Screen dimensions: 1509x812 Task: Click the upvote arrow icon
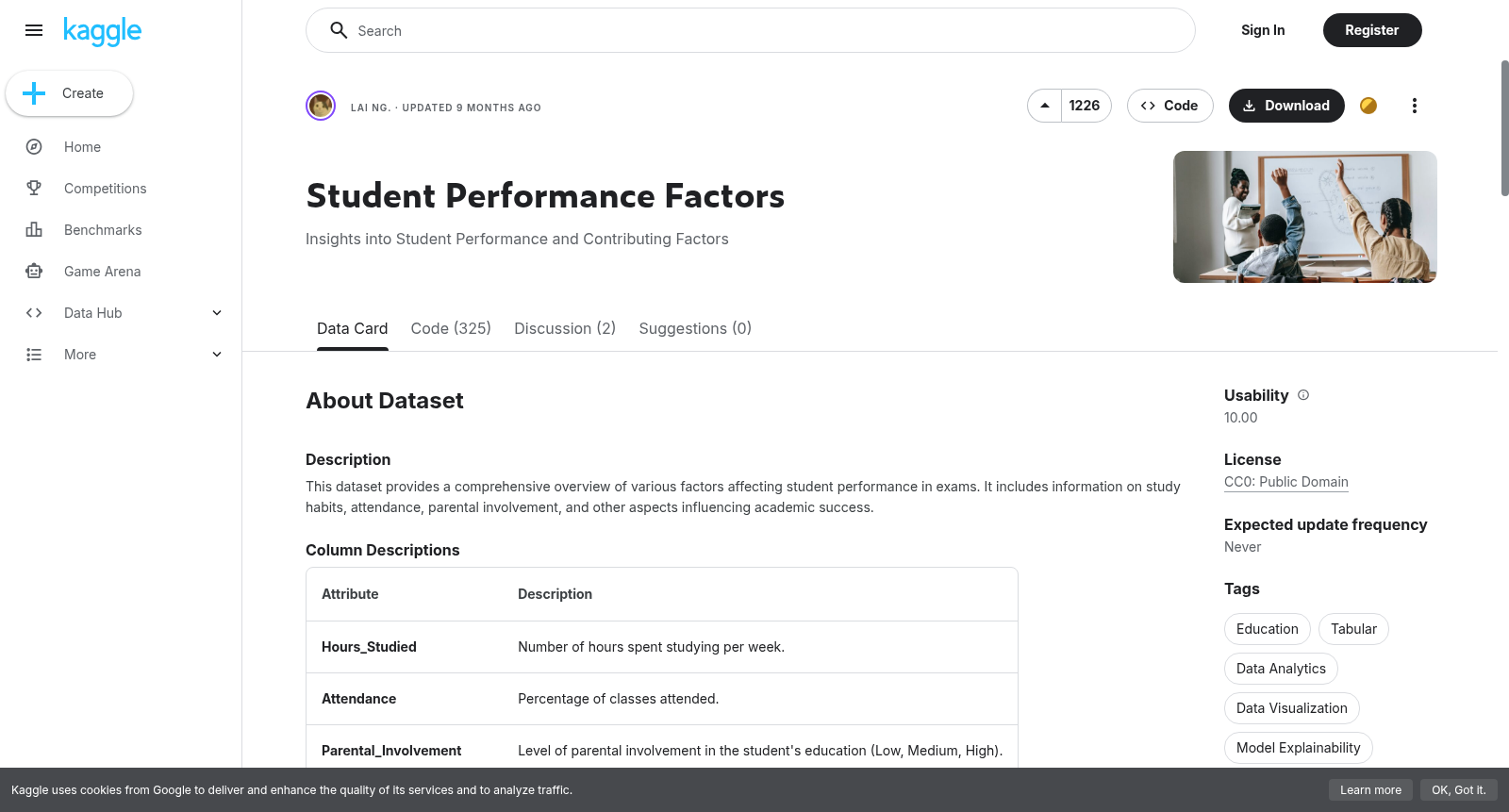tap(1045, 106)
